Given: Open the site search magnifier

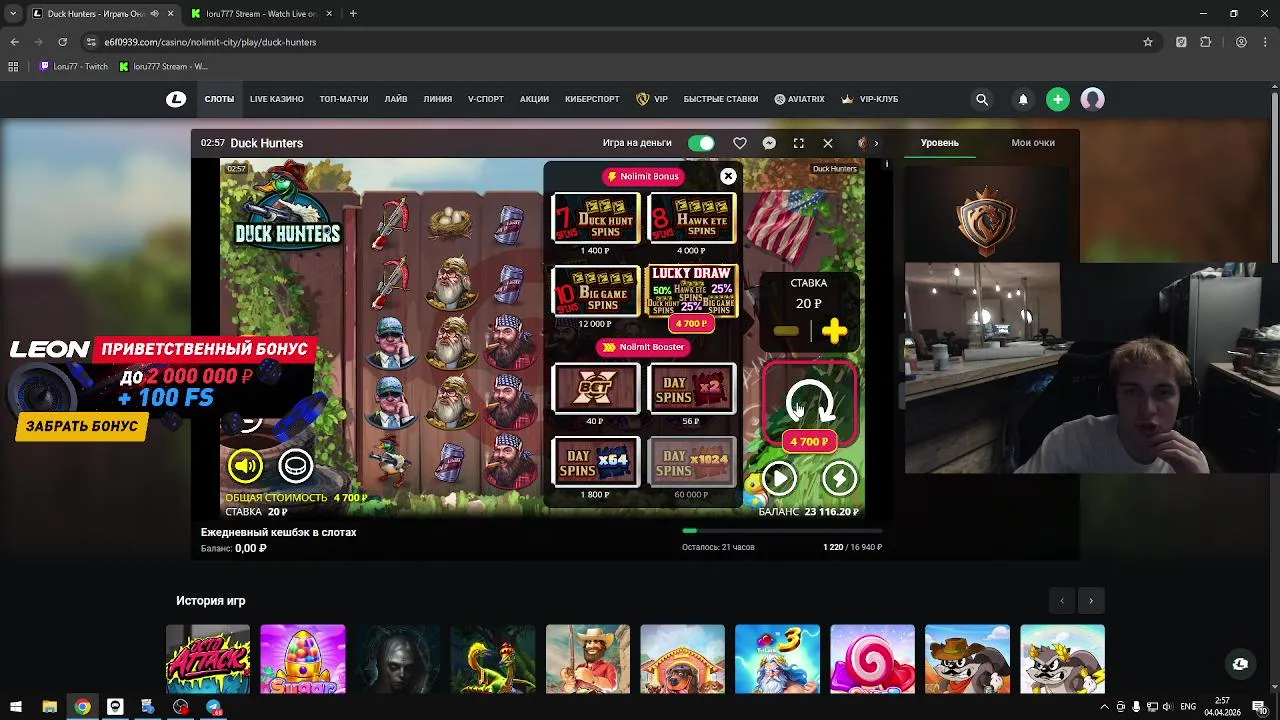Looking at the screenshot, I should (x=982, y=99).
